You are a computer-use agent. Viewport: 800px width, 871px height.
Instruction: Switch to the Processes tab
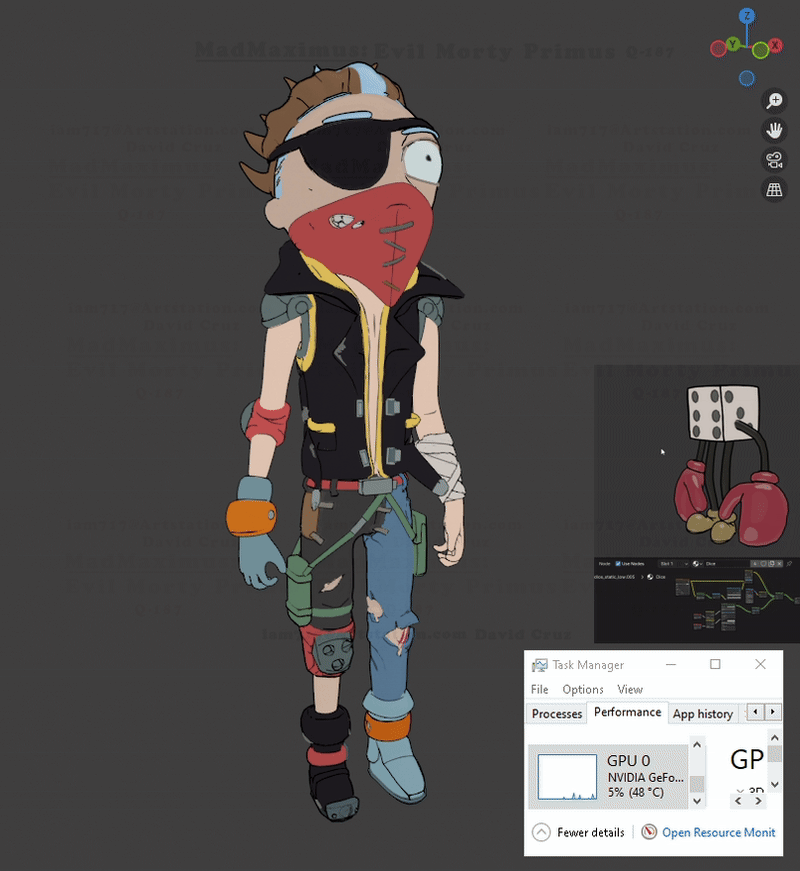pyautogui.click(x=557, y=714)
